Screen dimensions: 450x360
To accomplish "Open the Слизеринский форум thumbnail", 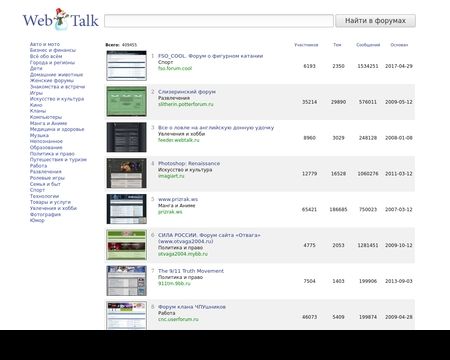I will pyautogui.click(x=126, y=101).
